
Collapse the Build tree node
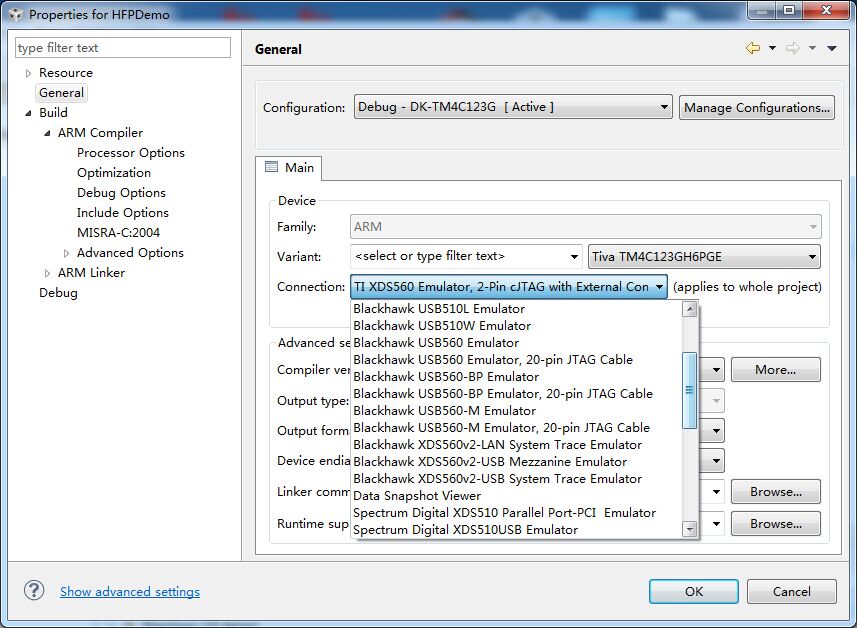[x=28, y=113]
